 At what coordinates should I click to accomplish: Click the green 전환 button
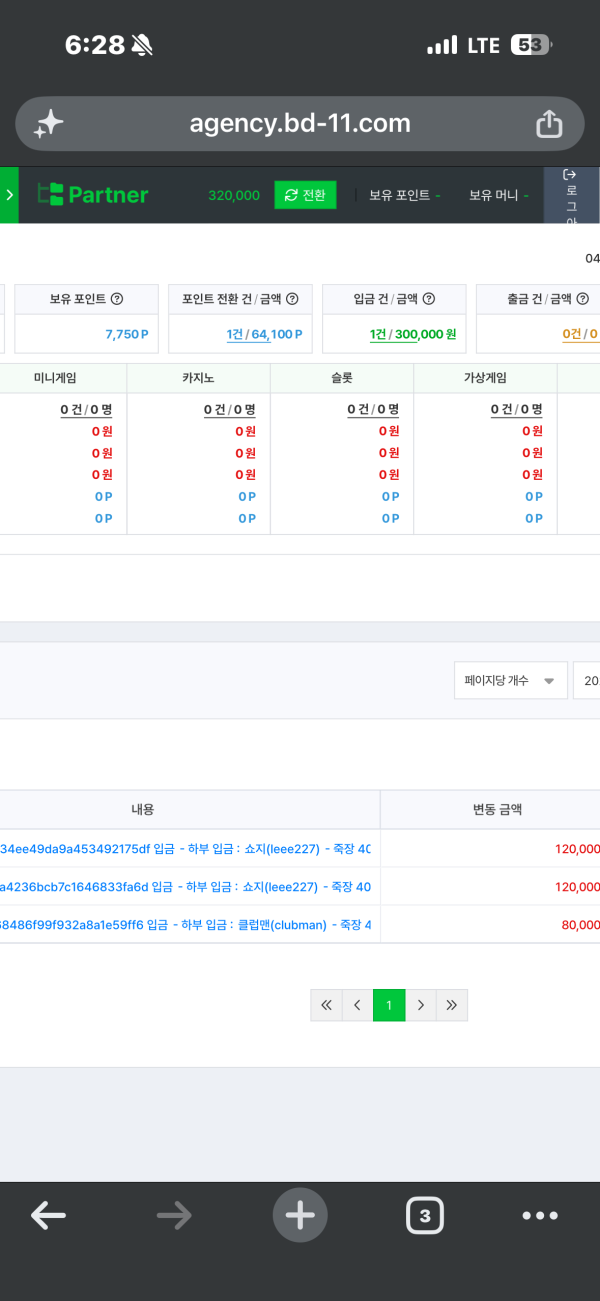[x=305, y=195]
